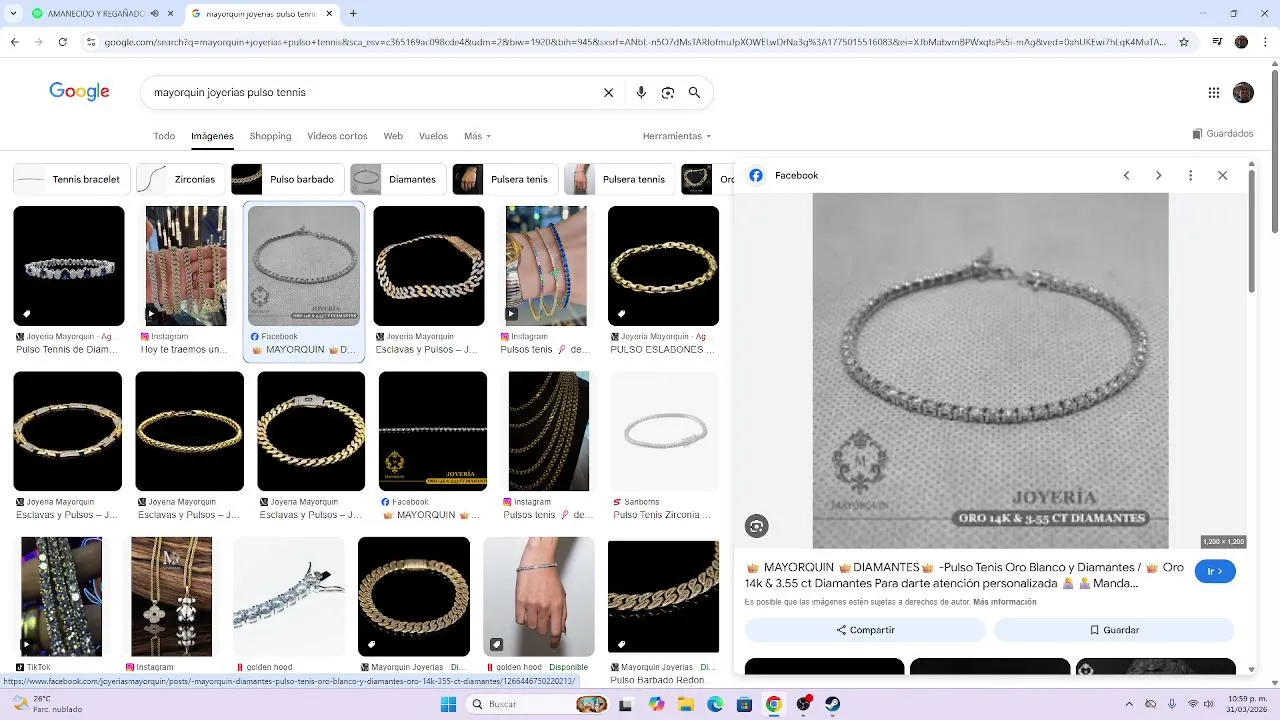Go back in Chrome

coord(14,42)
